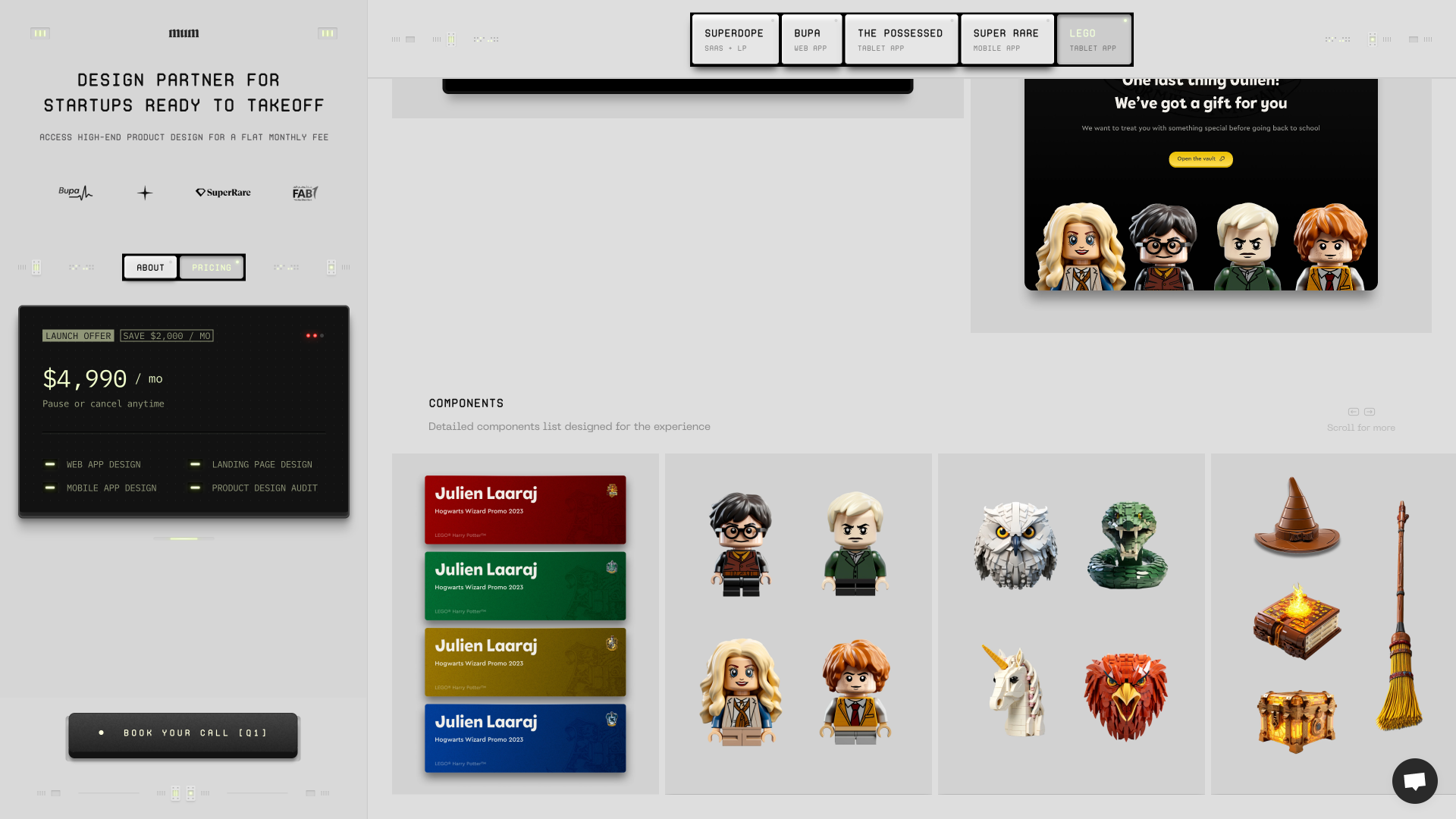
Task: Open the red Julien Laaraj card
Action: pos(525,510)
